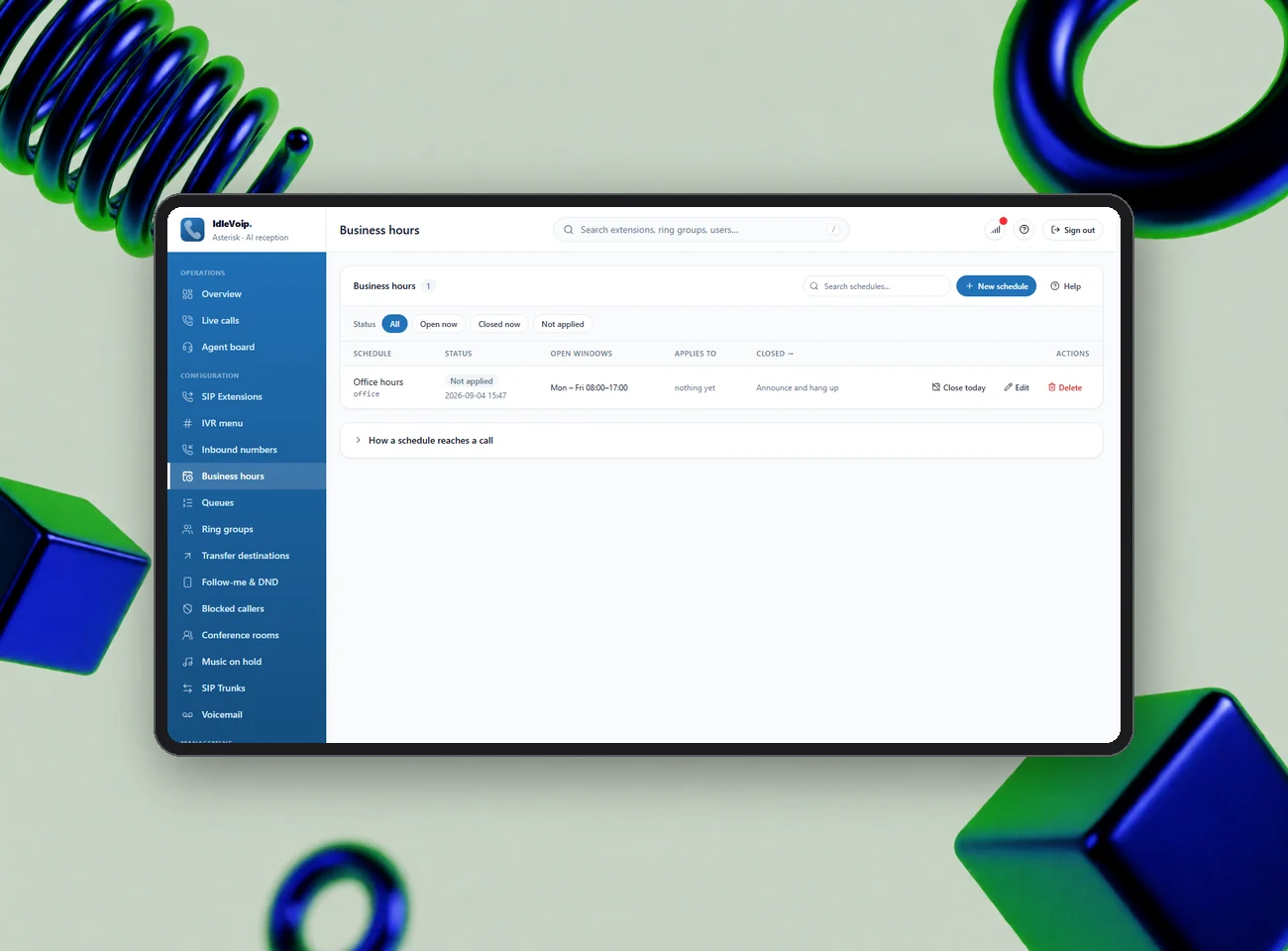This screenshot has width=1288, height=951.
Task: Click the question mark help icon in header
Action: (1024, 230)
